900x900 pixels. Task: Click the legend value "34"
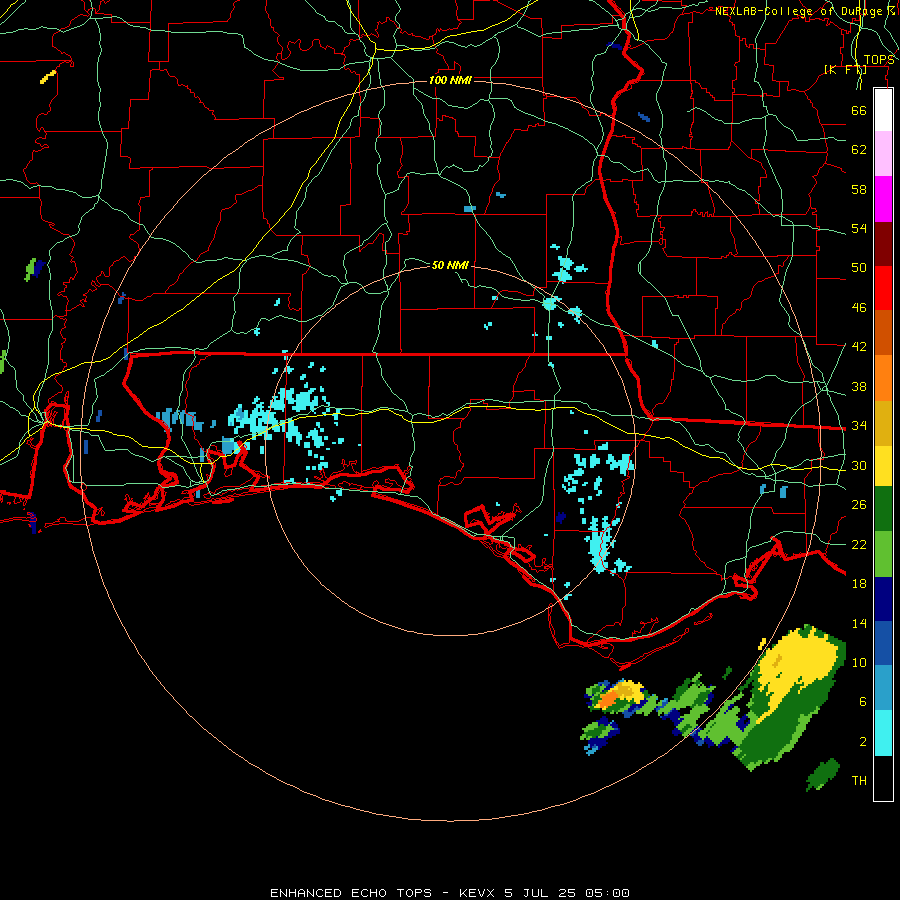pos(859,426)
